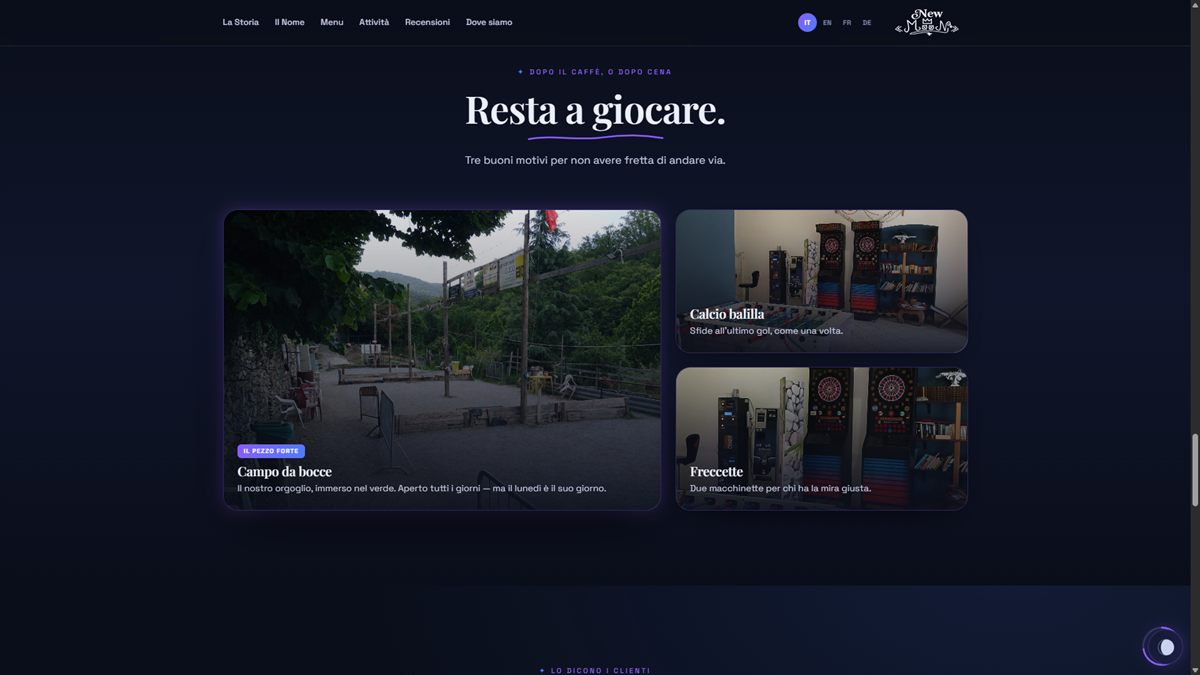1200x675 pixels.
Task: Navigate to Dove siamo
Action: pyautogui.click(x=489, y=22)
